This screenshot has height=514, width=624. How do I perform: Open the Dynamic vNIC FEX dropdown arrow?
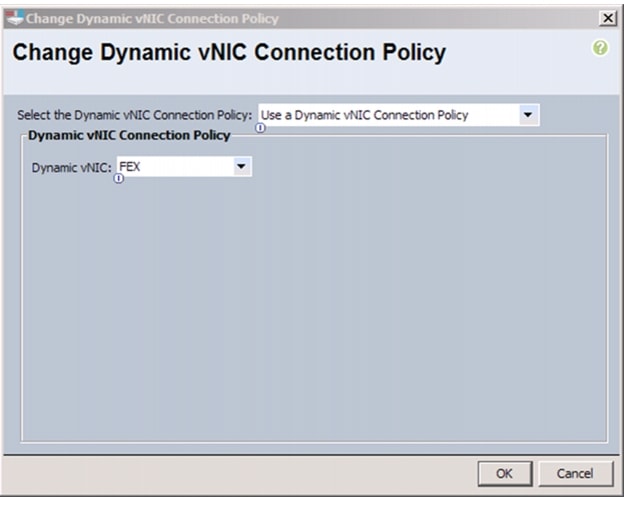[241, 167]
